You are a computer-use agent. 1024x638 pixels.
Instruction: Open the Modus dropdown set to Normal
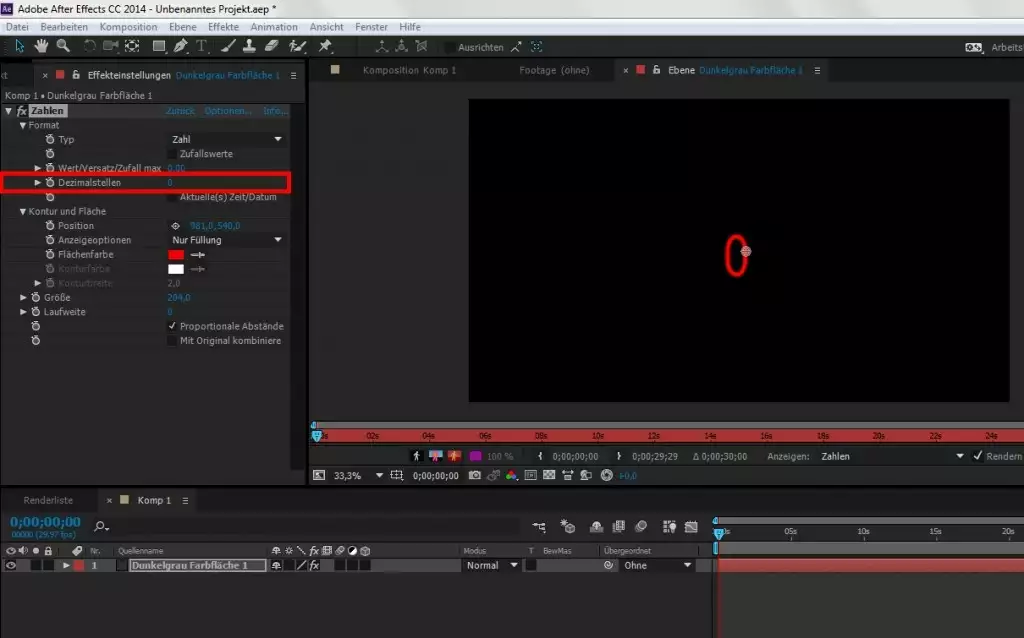492,566
